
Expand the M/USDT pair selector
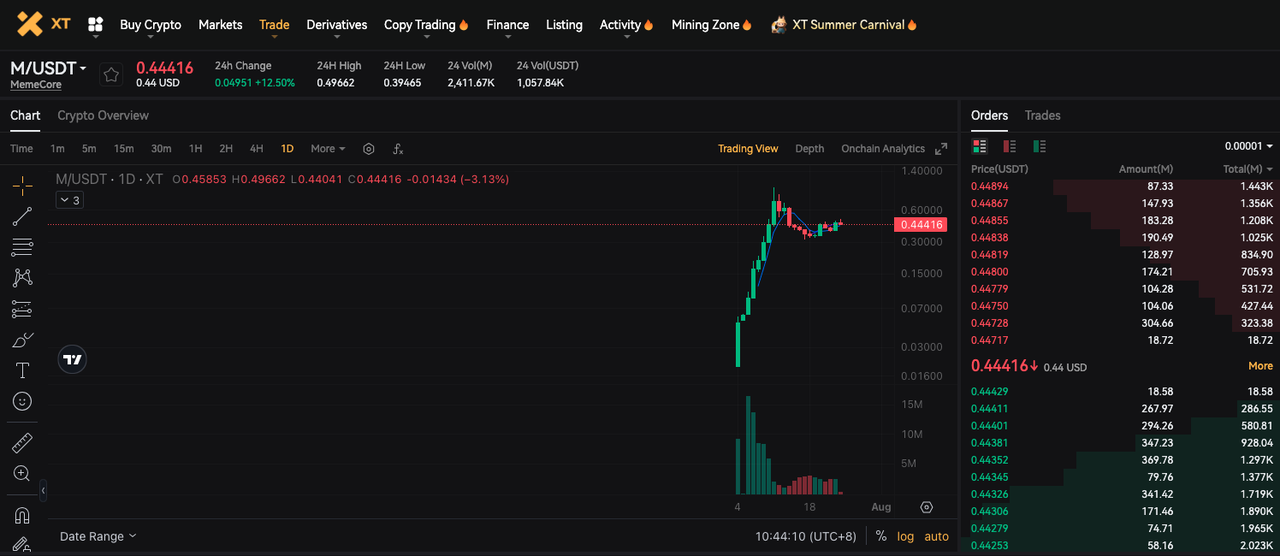point(48,68)
